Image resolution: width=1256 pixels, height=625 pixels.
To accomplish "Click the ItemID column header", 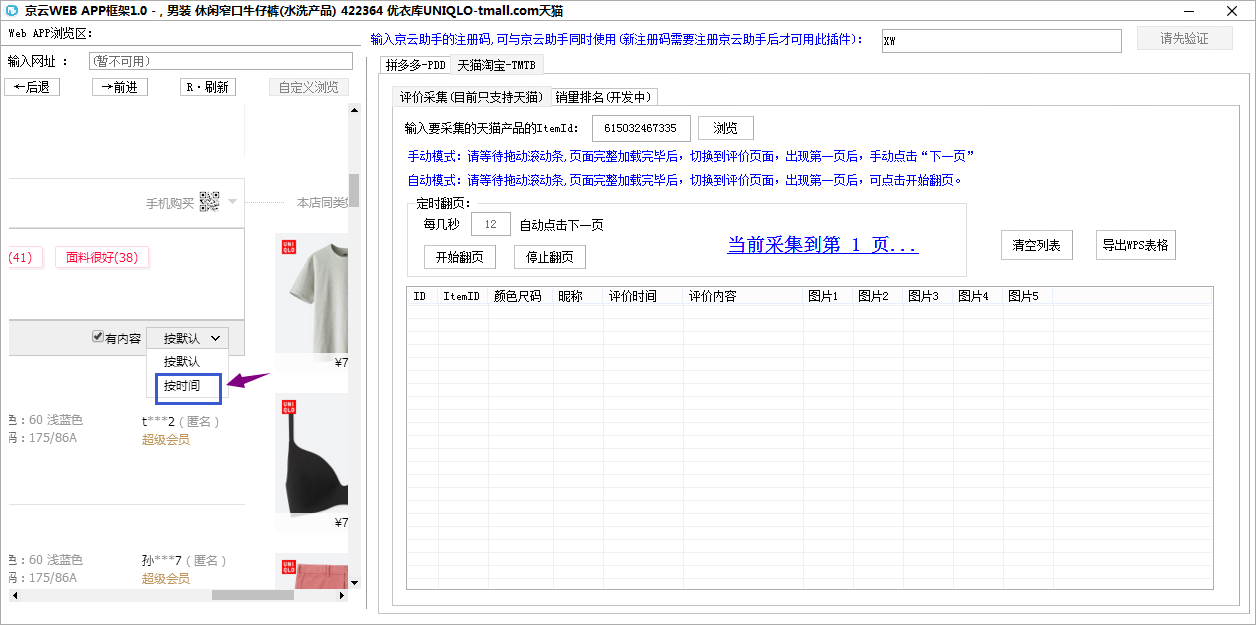I will [x=461, y=297].
